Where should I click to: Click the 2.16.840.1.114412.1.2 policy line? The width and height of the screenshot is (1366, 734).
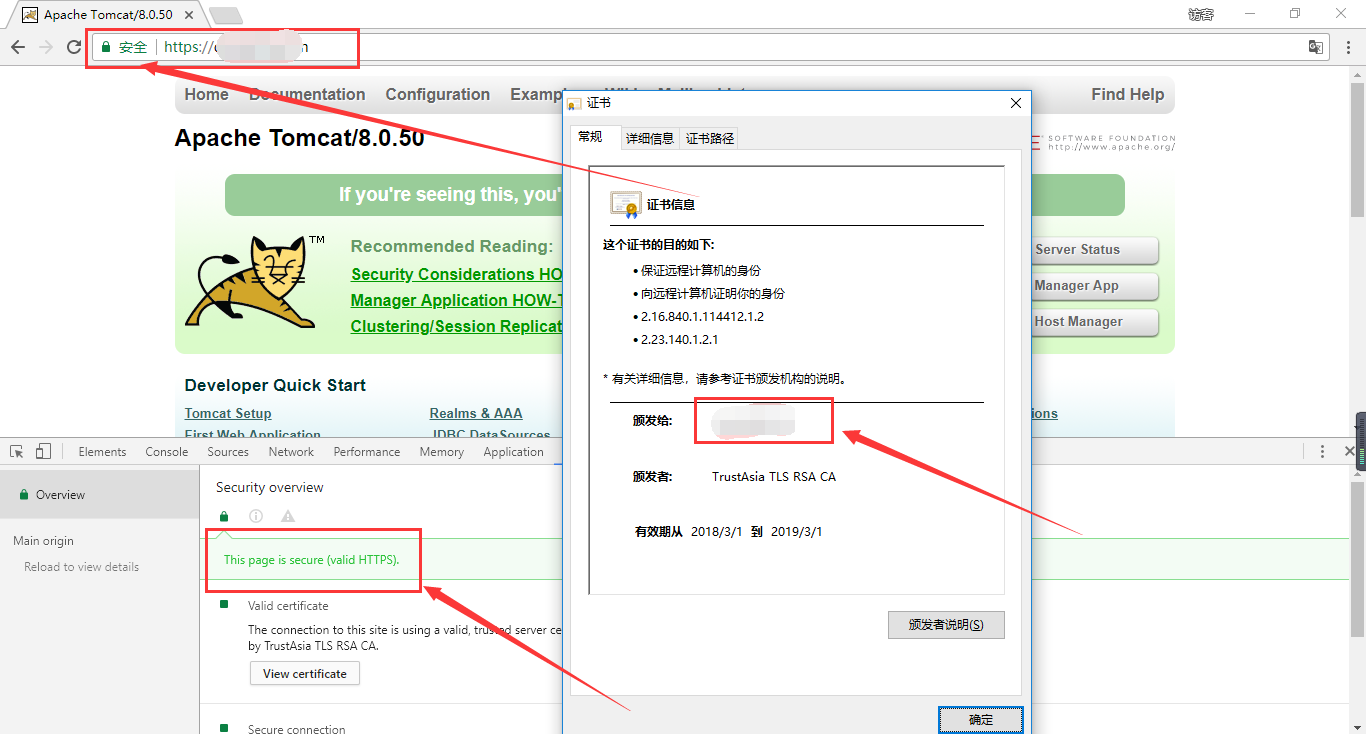click(x=703, y=317)
